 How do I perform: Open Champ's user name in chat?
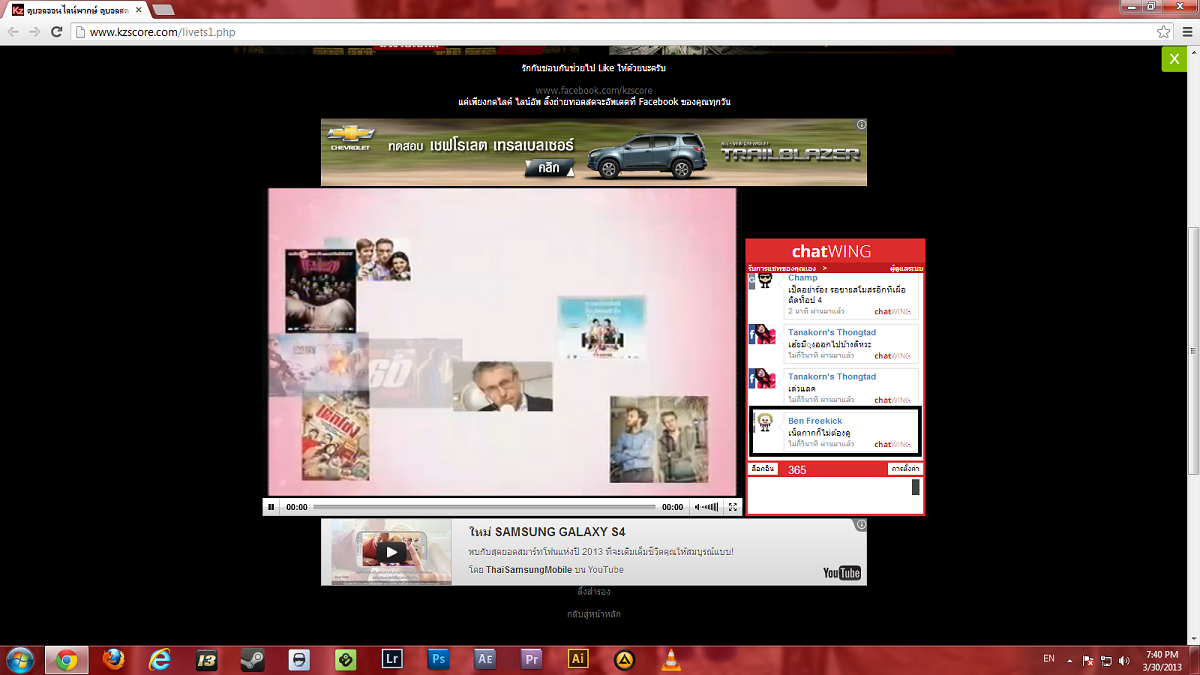803,278
